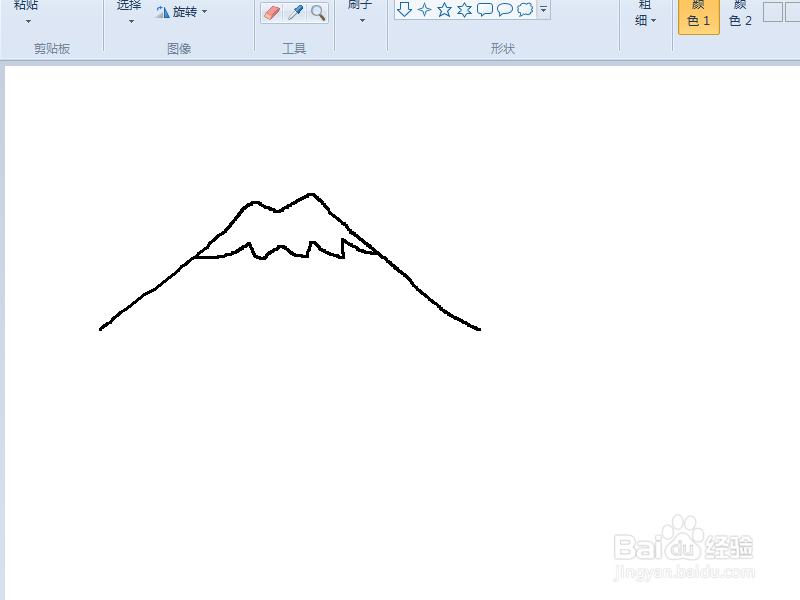The image size is (800, 600).
Task: Select the five-point star shape
Action: point(443,10)
